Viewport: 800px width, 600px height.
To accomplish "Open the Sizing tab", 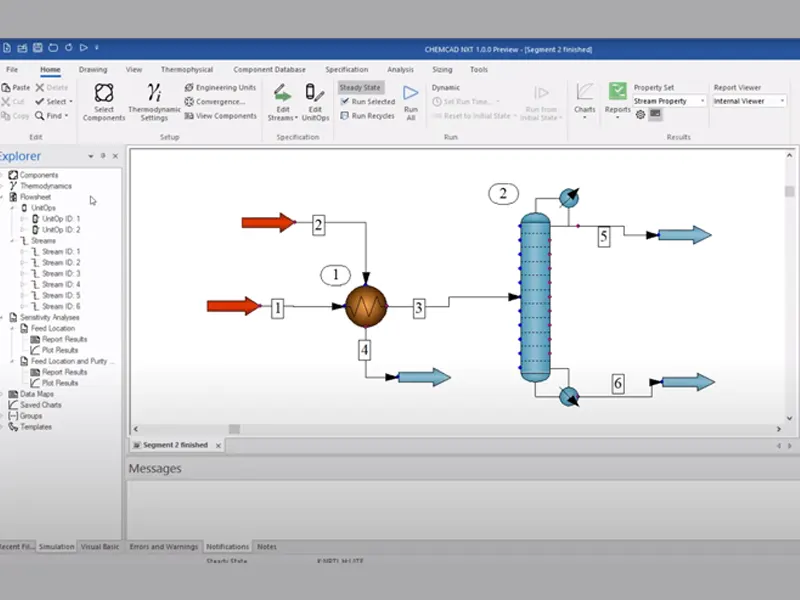I will (x=442, y=69).
